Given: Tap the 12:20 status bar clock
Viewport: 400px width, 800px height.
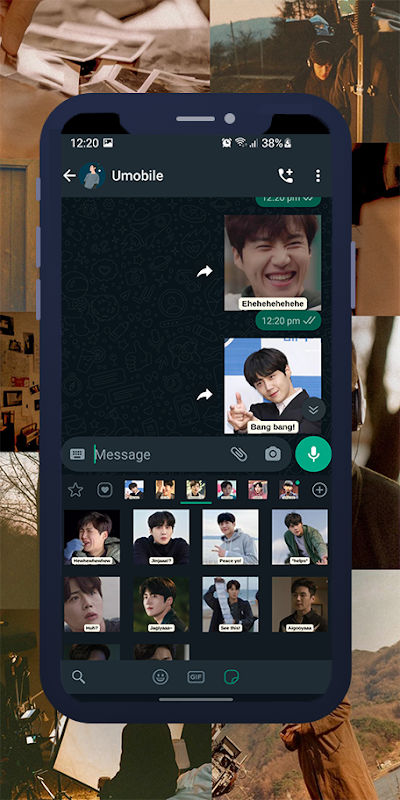Looking at the screenshot, I should (x=85, y=143).
